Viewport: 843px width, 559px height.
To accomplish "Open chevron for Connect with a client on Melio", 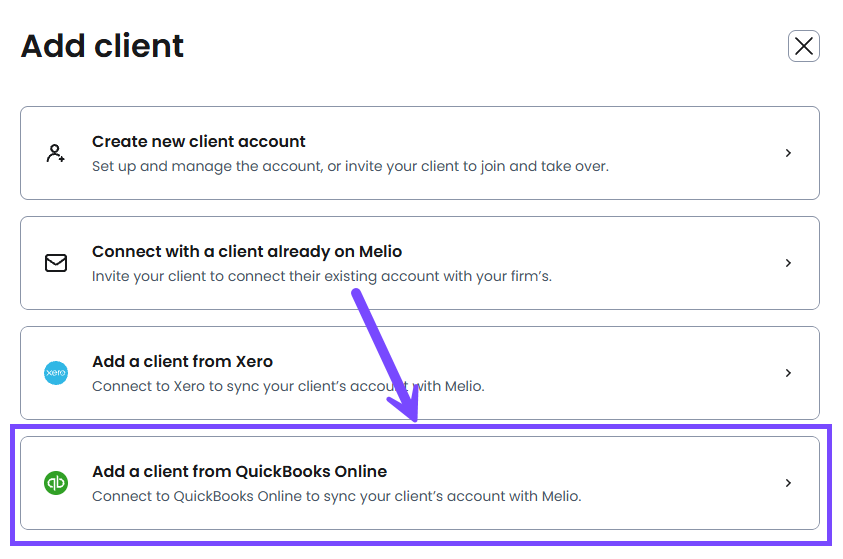I will point(788,263).
